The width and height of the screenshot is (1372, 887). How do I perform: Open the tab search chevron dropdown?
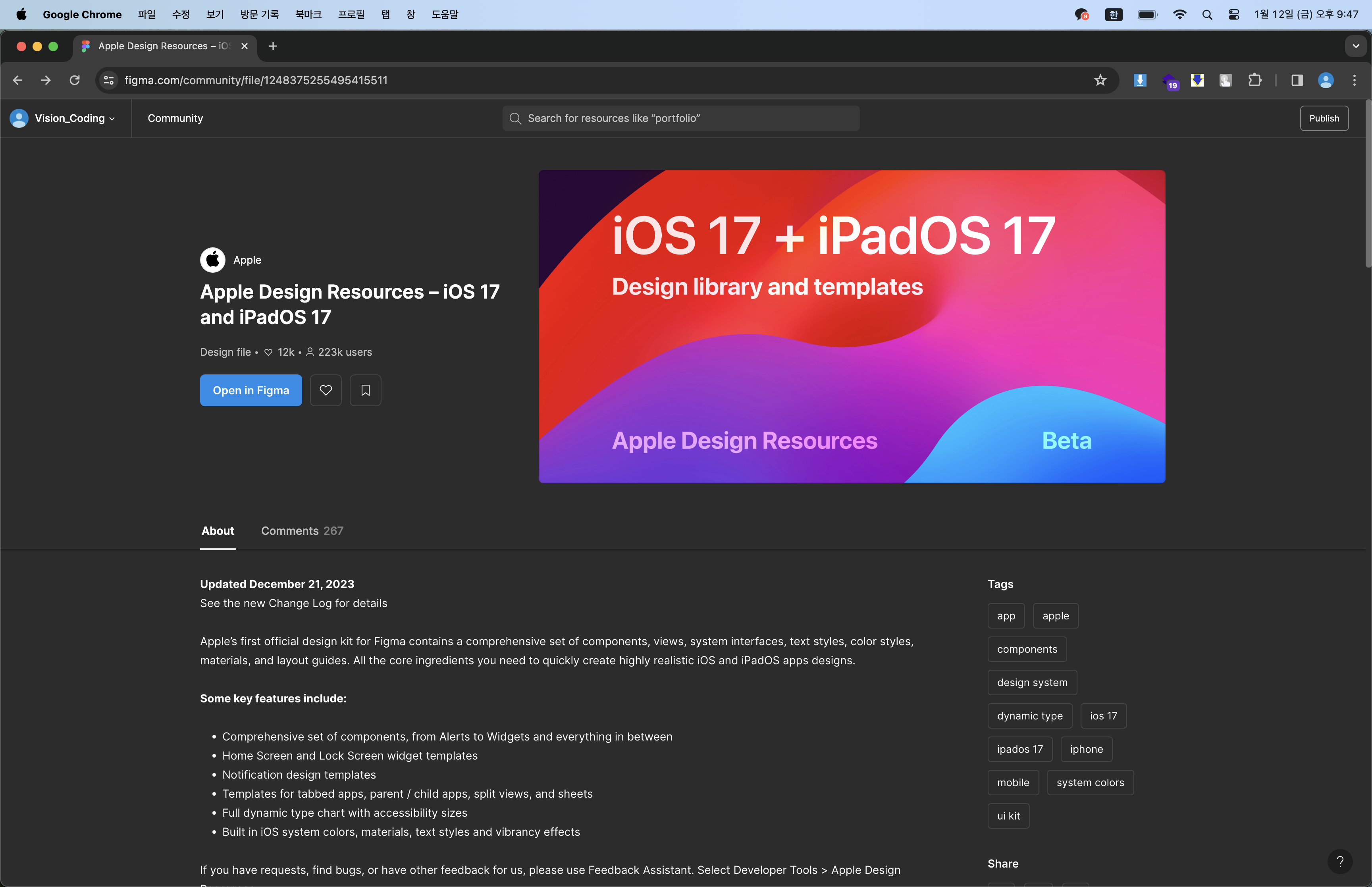(1355, 46)
